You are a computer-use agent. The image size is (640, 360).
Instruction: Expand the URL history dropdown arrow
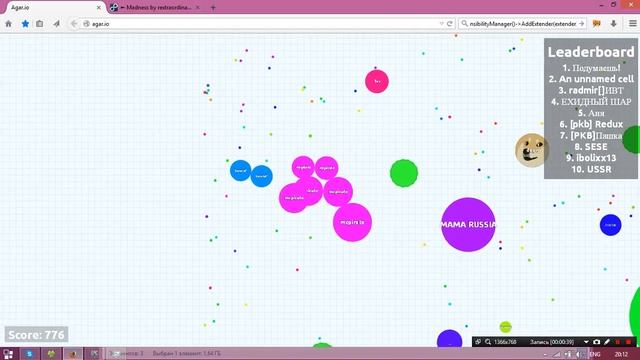point(441,24)
